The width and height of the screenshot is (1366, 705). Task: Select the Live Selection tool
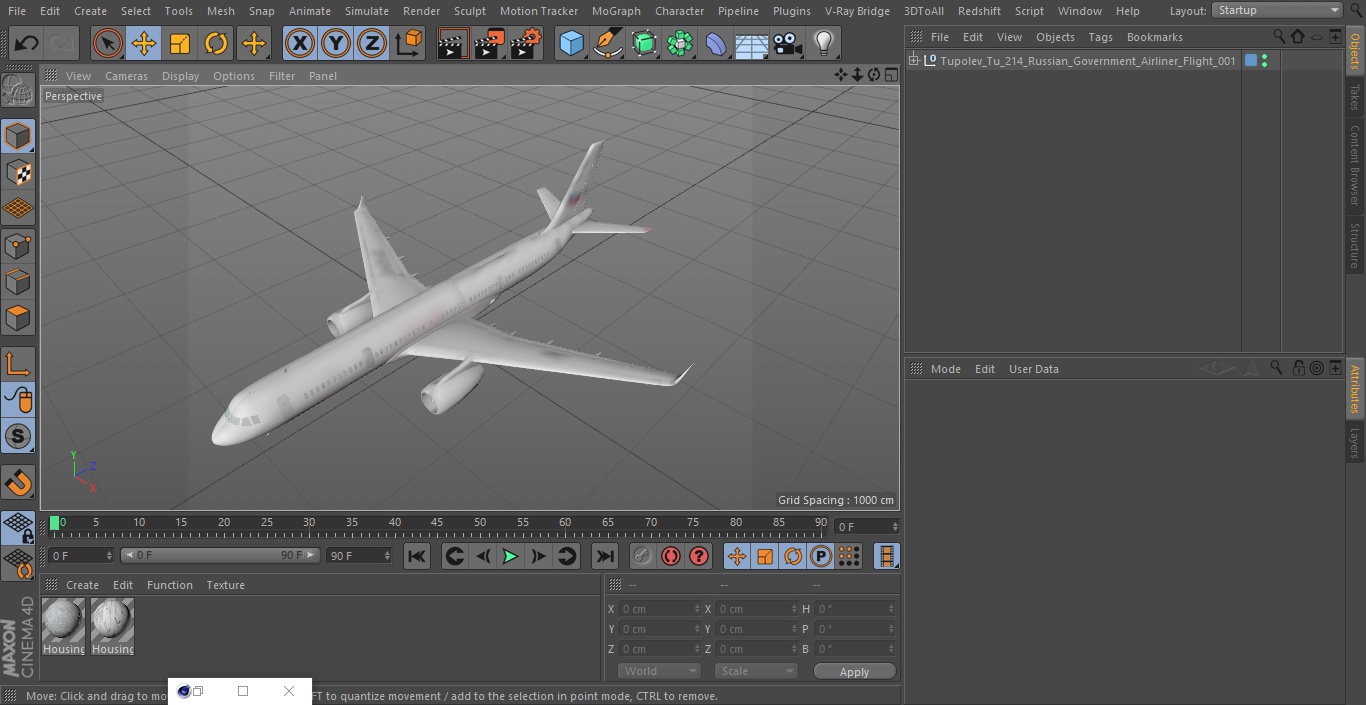pyautogui.click(x=107, y=43)
